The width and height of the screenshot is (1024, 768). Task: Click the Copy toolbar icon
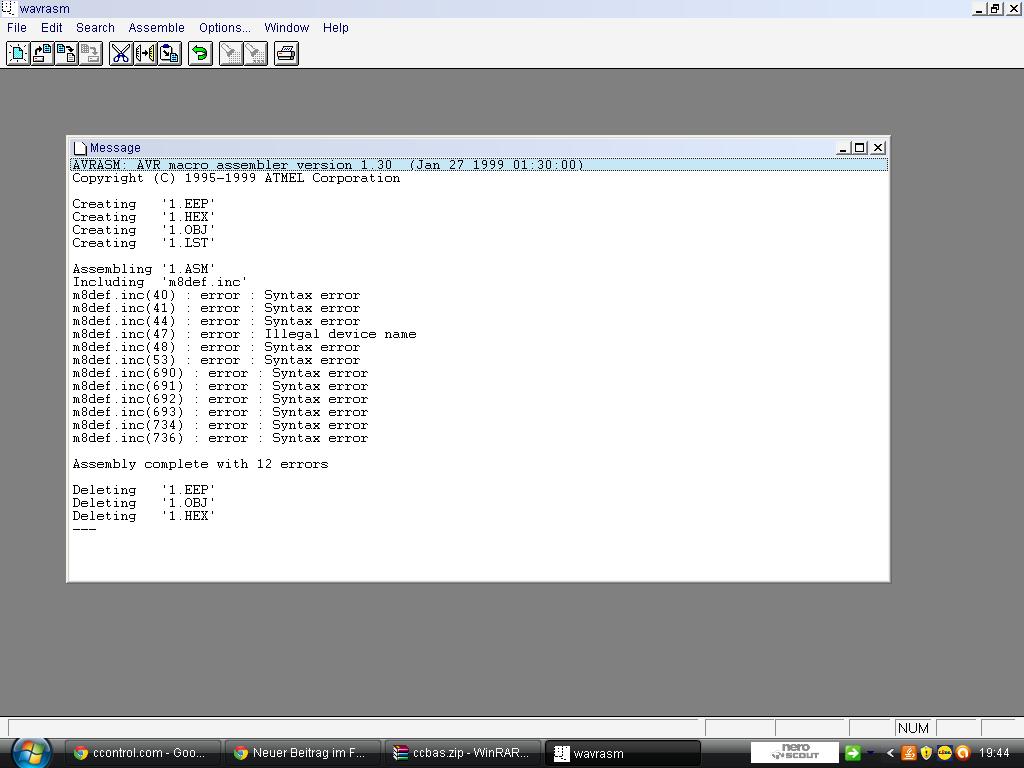pos(145,54)
